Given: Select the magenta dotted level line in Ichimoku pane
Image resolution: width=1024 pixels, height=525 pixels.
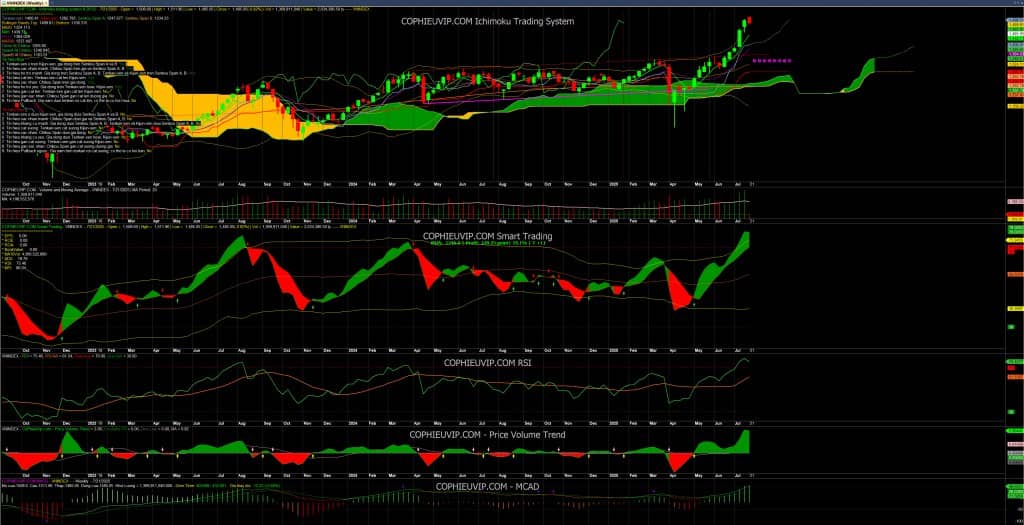Looking at the screenshot, I should [771, 60].
